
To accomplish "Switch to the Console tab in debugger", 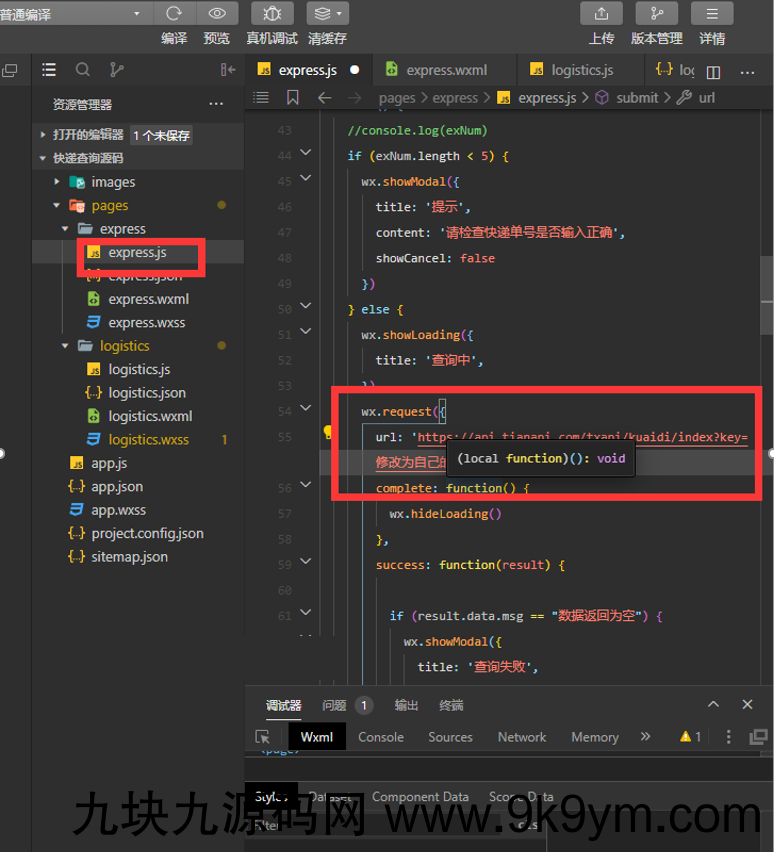I will [x=381, y=737].
